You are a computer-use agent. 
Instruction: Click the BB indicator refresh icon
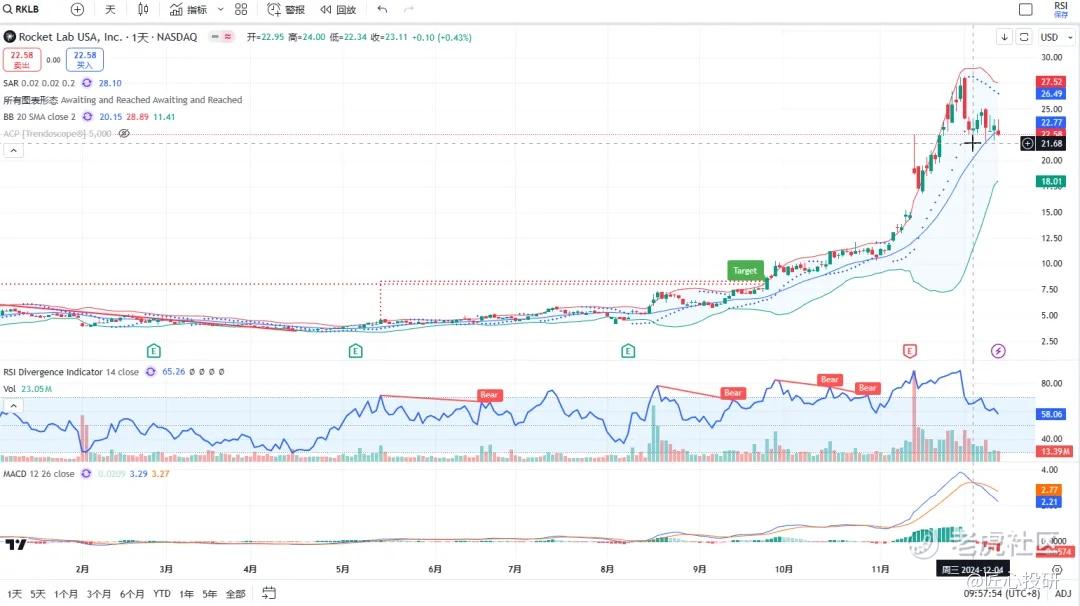point(87,116)
